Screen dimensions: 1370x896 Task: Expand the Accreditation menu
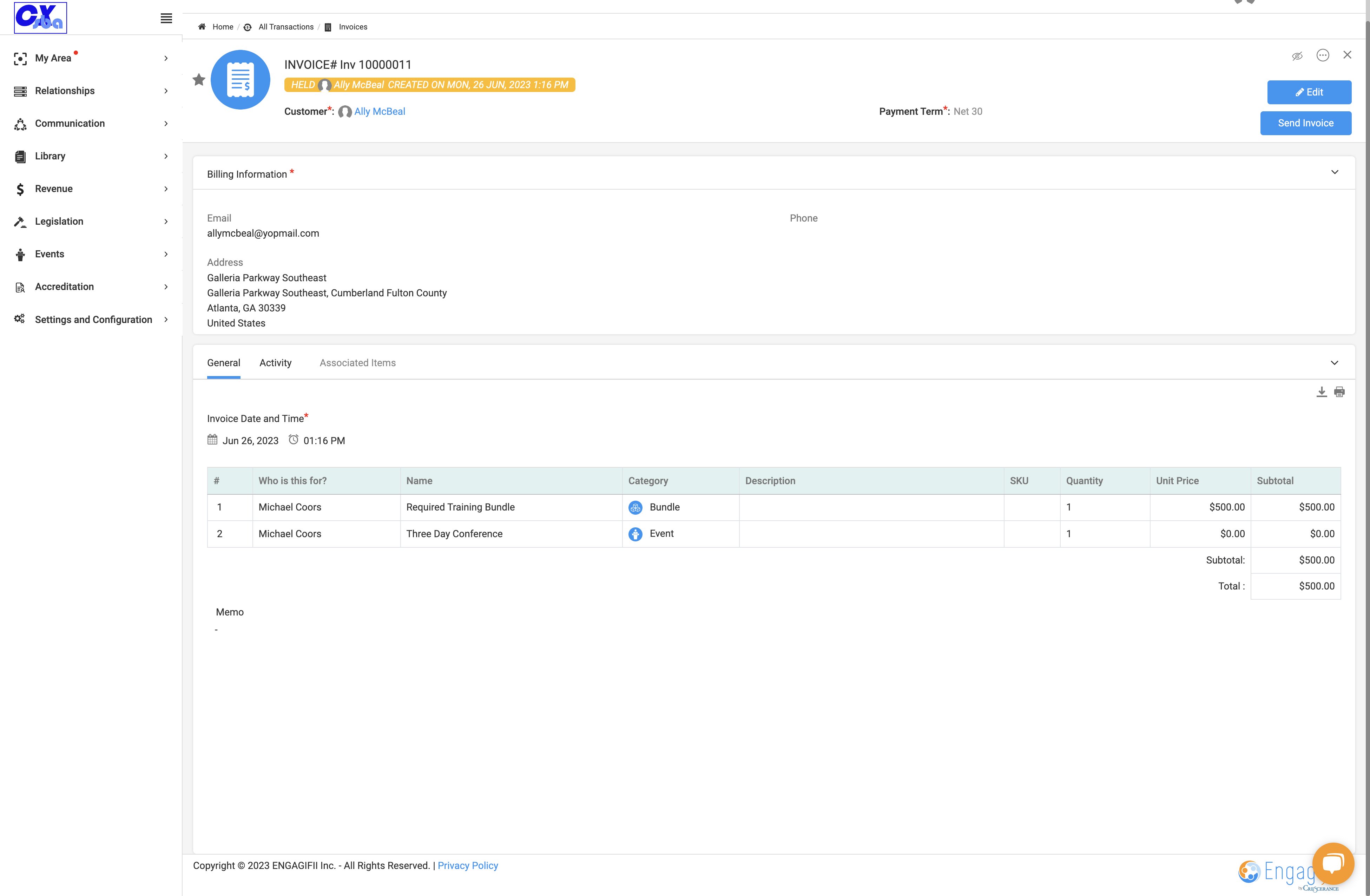pyautogui.click(x=91, y=286)
